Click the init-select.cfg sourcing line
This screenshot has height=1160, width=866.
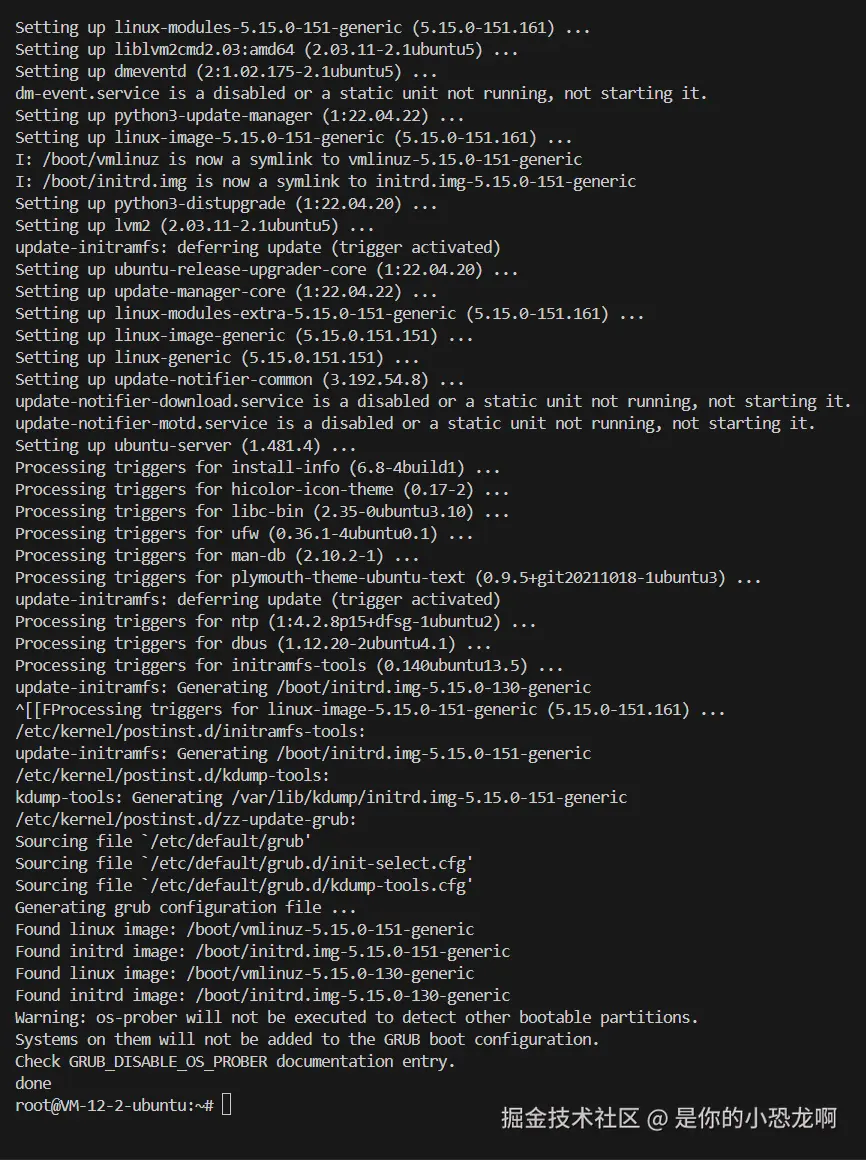tap(244, 863)
